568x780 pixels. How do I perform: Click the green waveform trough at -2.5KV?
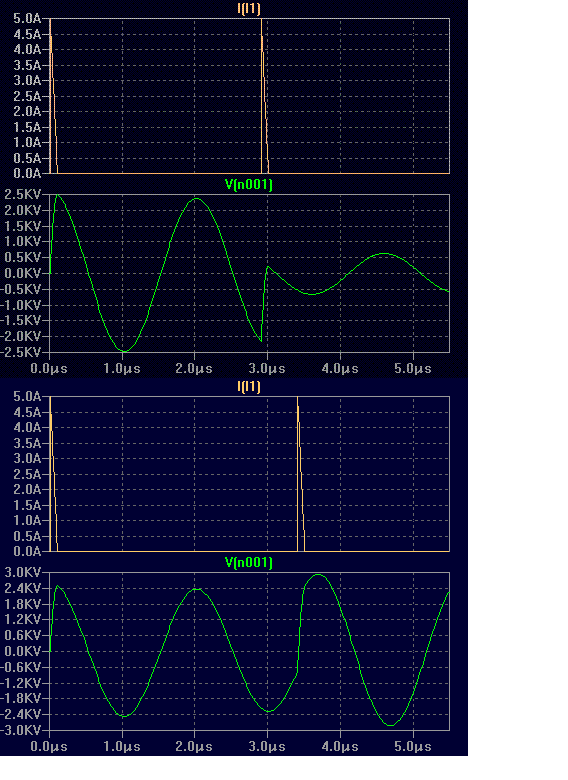[124, 351]
